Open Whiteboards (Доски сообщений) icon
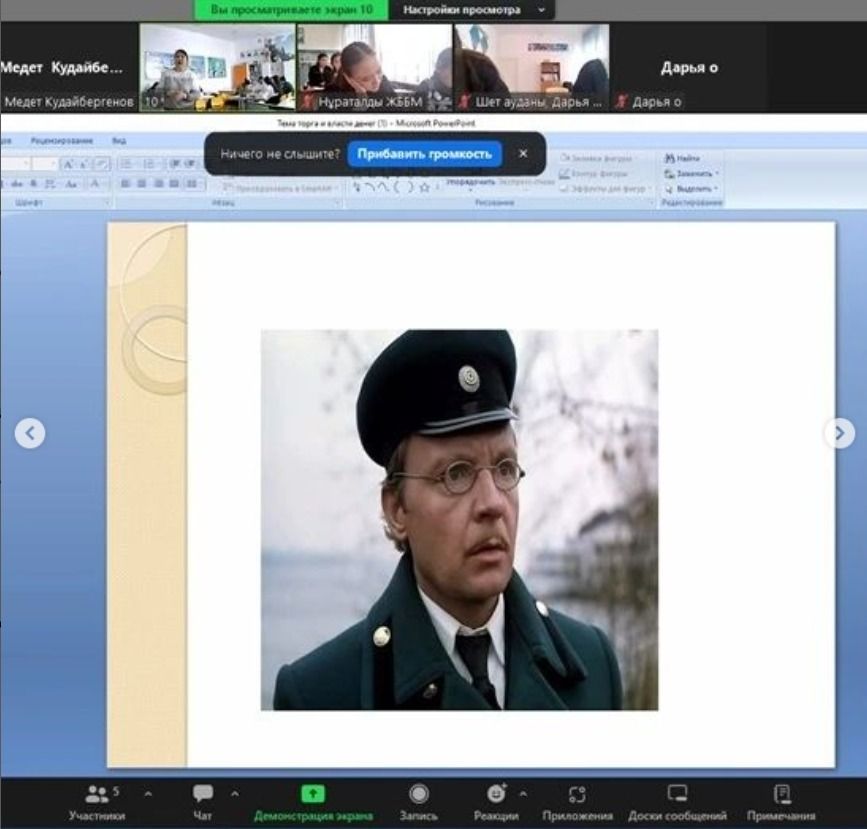The image size is (867, 829). (677, 794)
